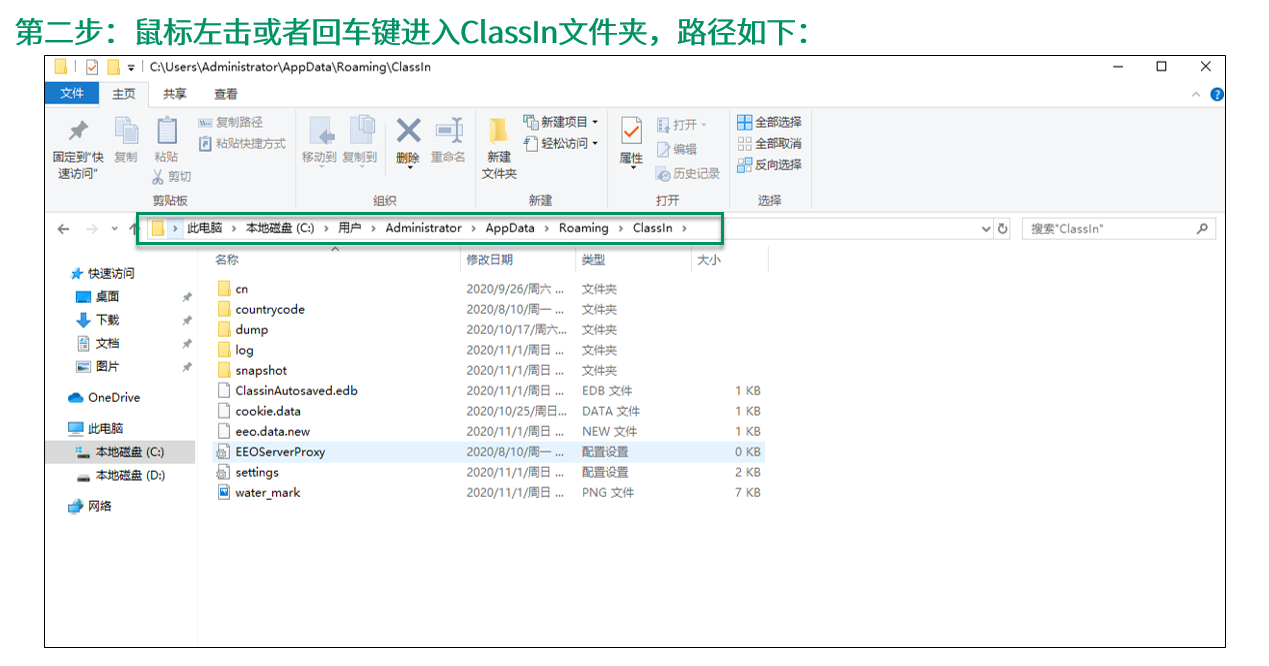1269x666 pixels.
Task: Select the snapshot folder
Action: tap(260, 370)
